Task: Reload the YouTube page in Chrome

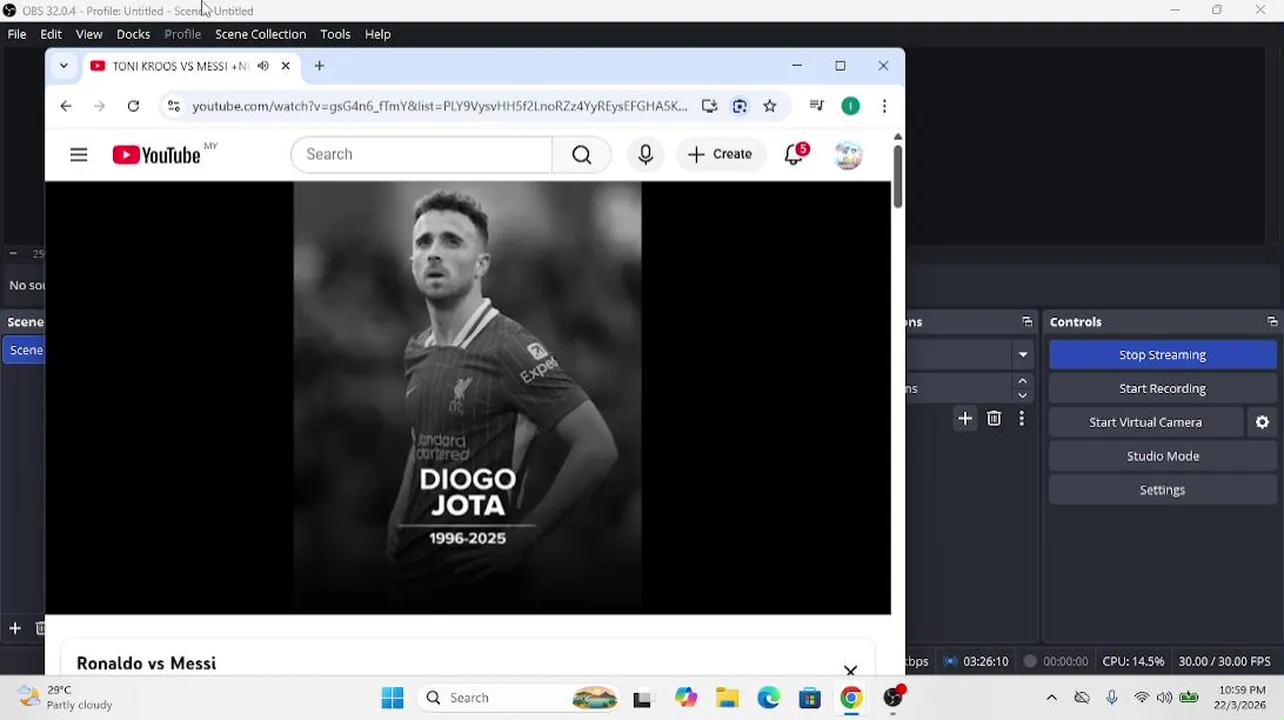Action: pyautogui.click(x=133, y=106)
